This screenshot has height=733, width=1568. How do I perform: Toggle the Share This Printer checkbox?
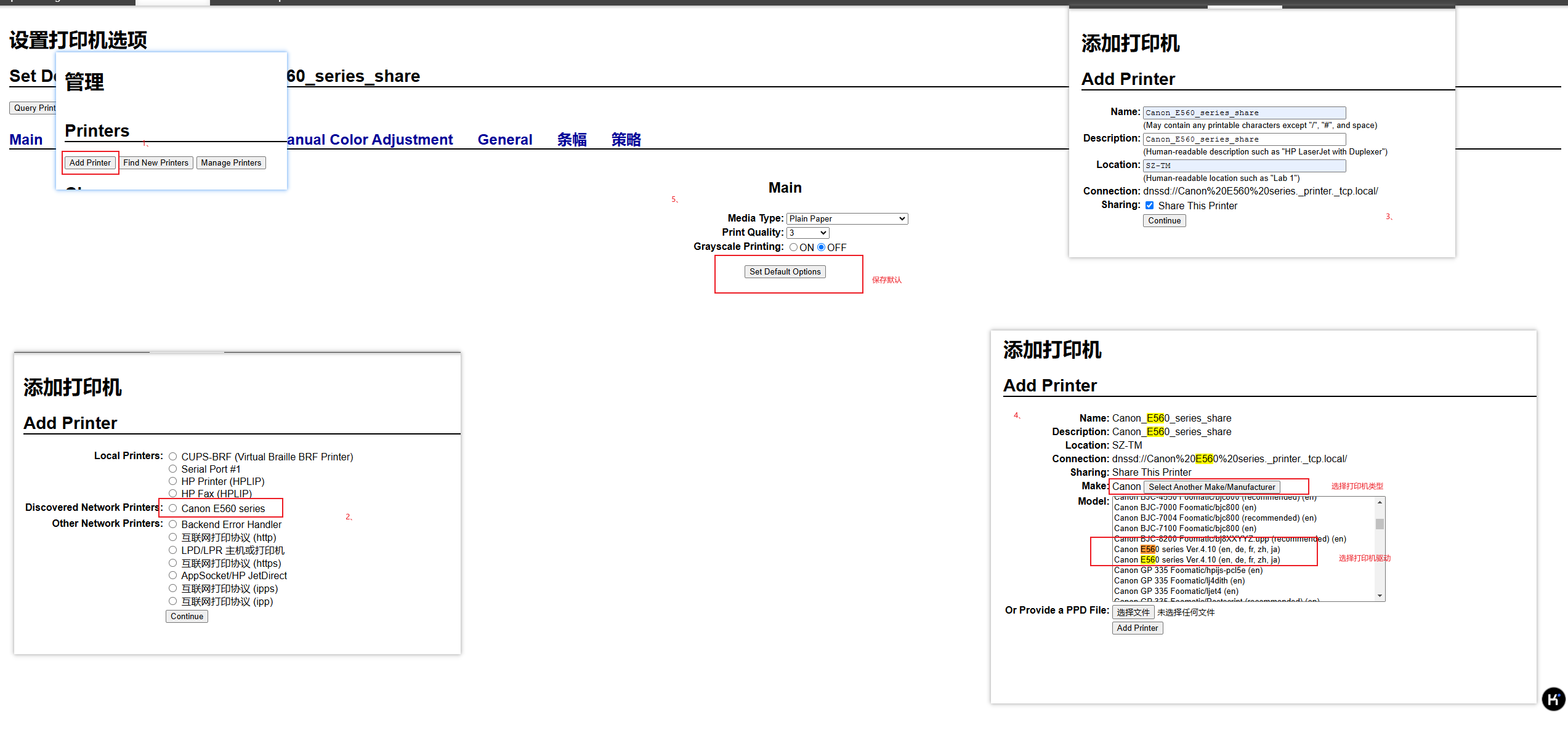click(x=1149, y=206)
